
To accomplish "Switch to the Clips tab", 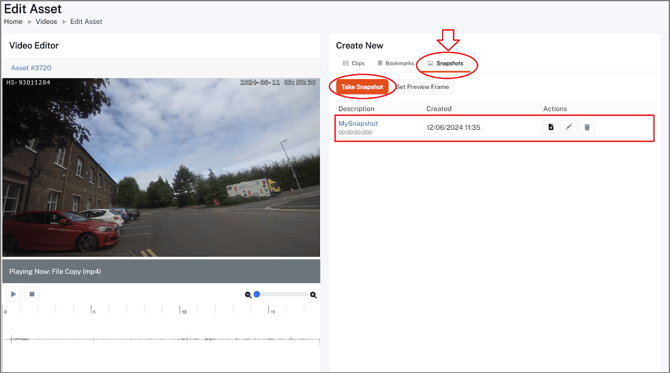I will point(353,63).
